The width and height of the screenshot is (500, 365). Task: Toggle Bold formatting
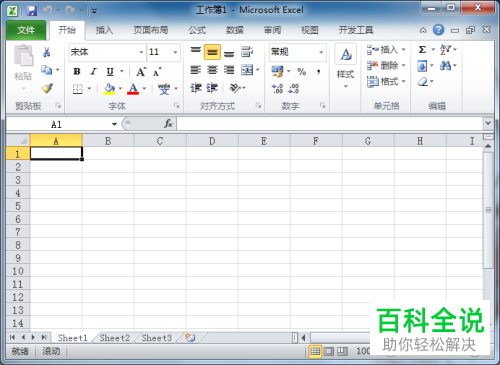point(77,71)
